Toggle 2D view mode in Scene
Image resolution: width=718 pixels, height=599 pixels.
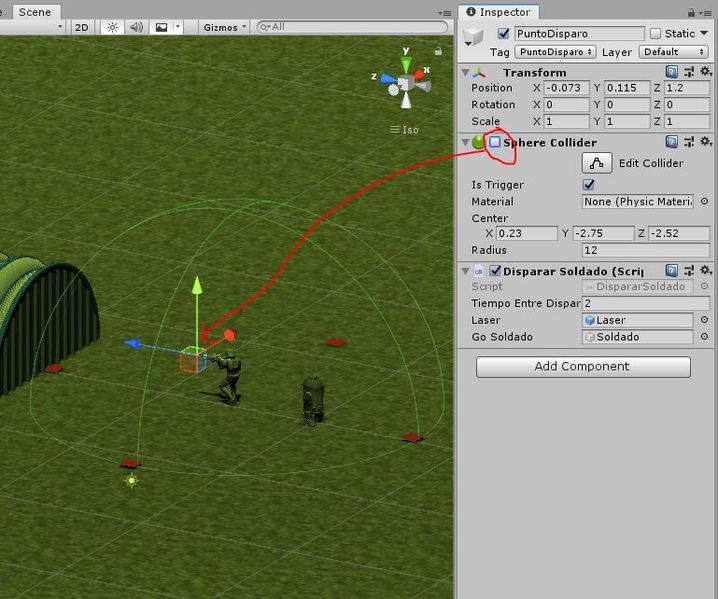click(82, 27)
